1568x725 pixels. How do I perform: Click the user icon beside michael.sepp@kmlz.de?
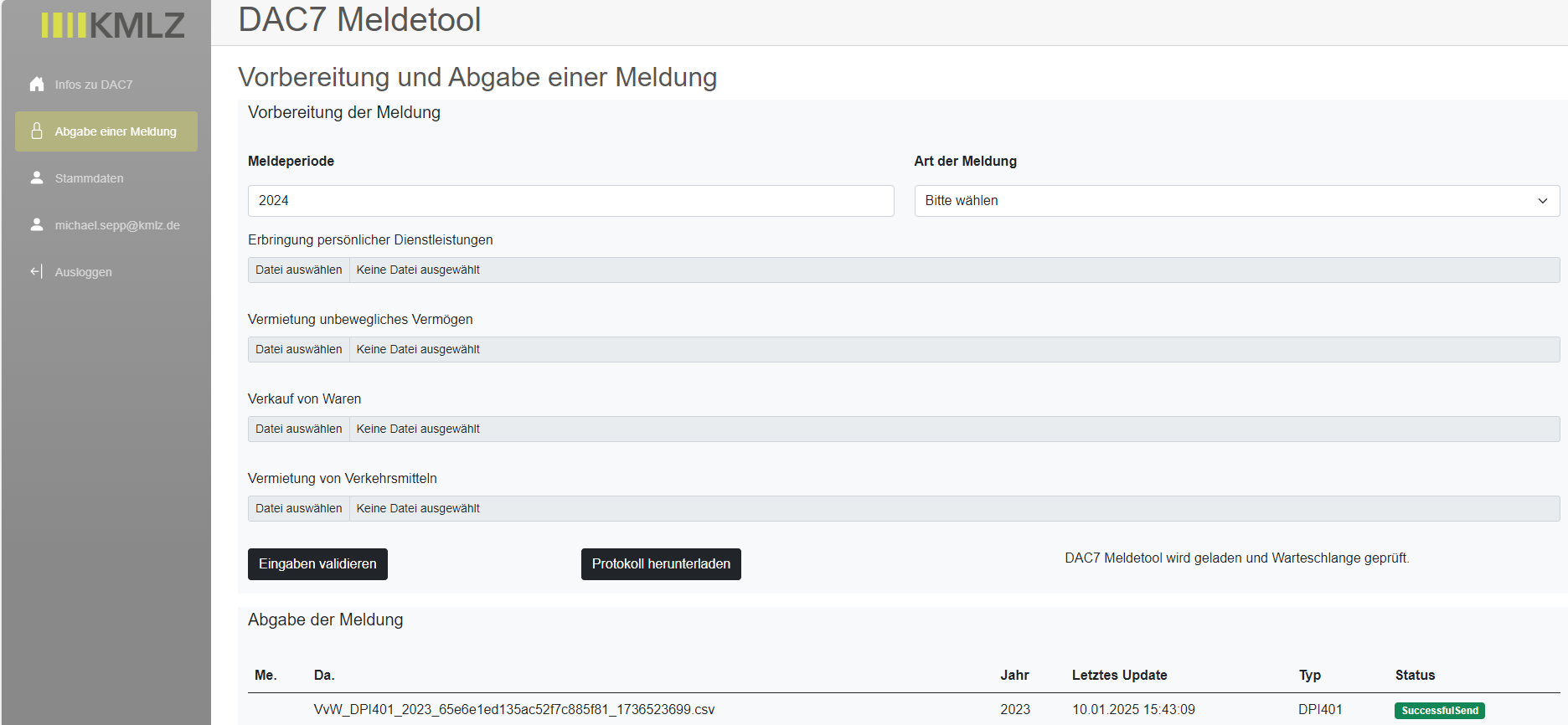pos(37,224)
